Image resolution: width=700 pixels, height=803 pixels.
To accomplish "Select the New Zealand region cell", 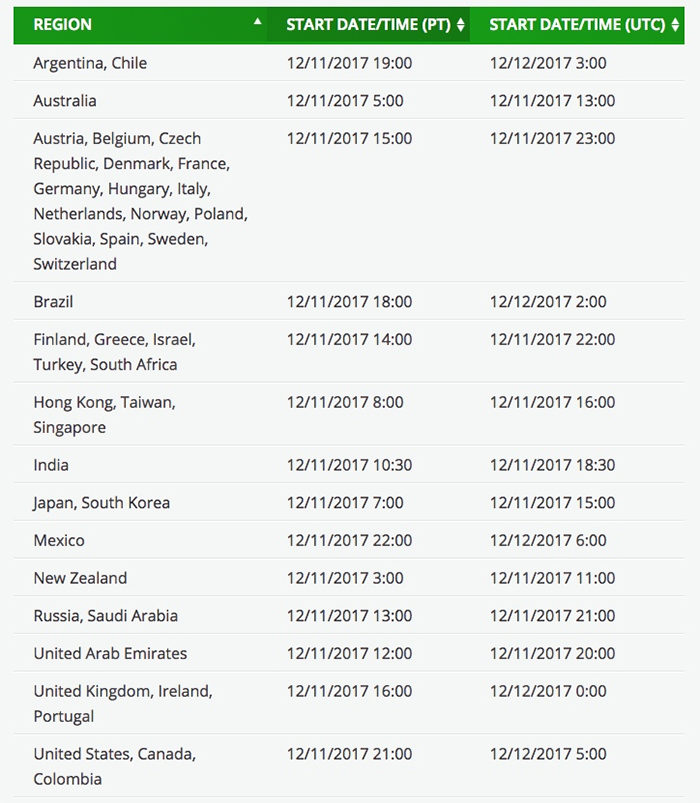I will coord(80,578).
